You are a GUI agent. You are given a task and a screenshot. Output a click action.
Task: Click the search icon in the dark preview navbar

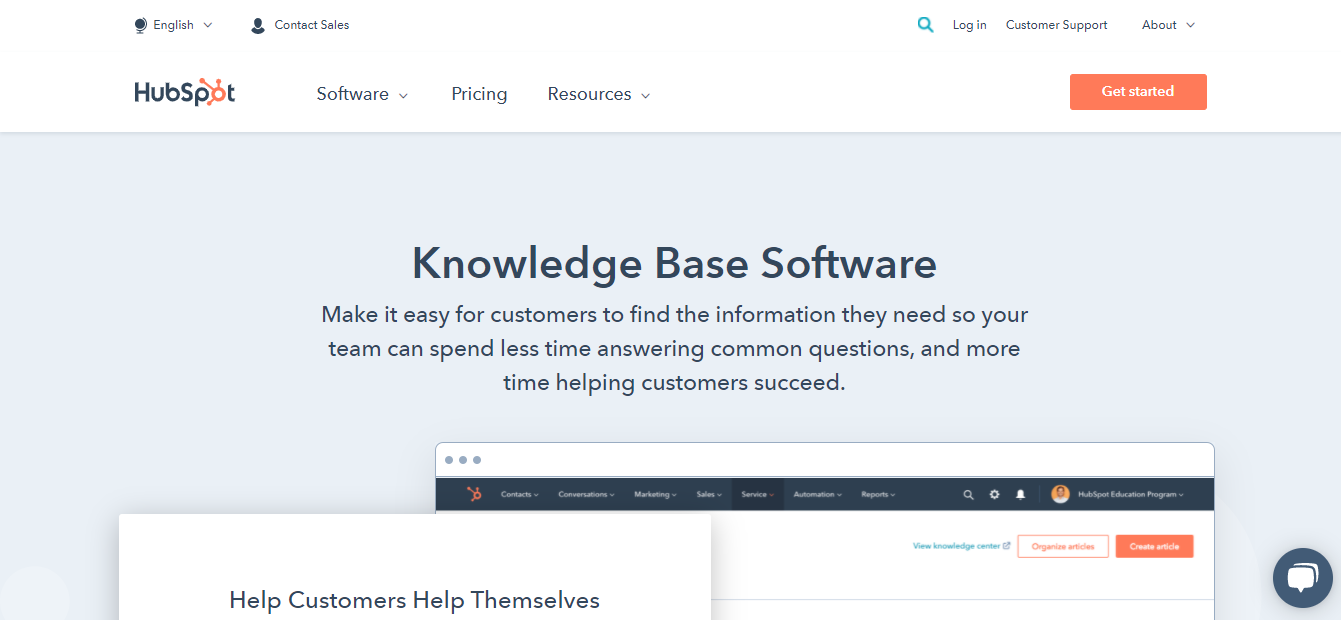(968, 494)
